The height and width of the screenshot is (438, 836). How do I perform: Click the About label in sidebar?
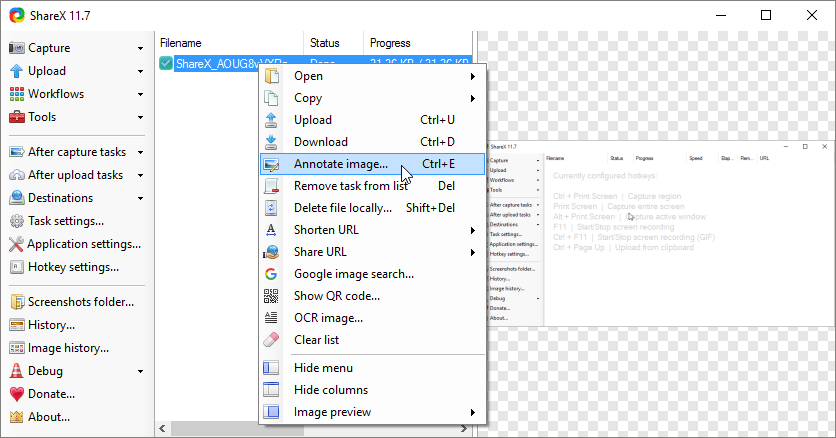(49, 417)
